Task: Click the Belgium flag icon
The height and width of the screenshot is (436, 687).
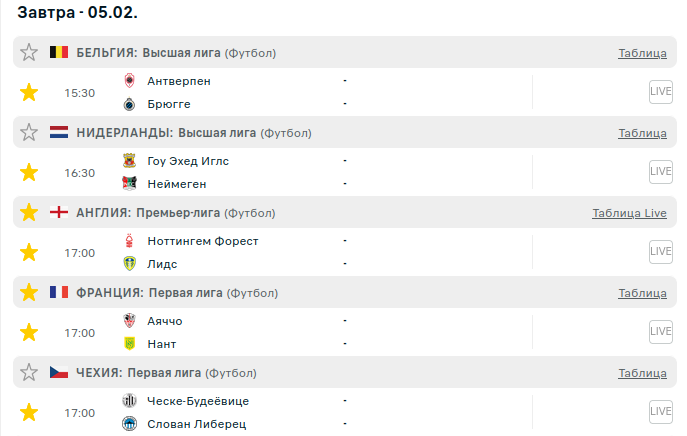Action: point(59,52)
